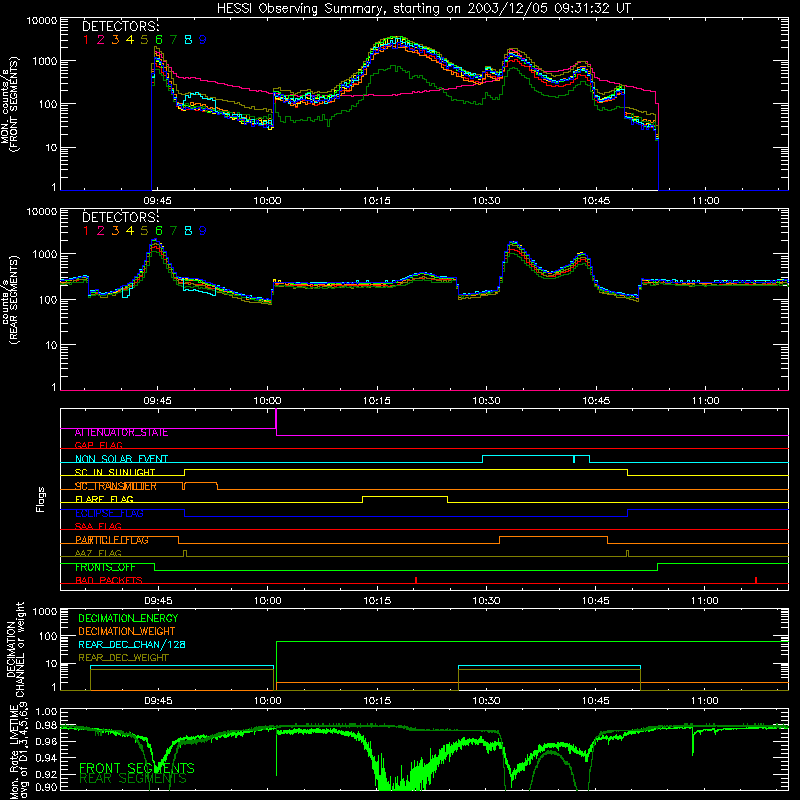This screenshot has height=800, width=800.
Task: Click REAR SEGMENTS legend in the livetime plot
Action: tap(133, 779)
